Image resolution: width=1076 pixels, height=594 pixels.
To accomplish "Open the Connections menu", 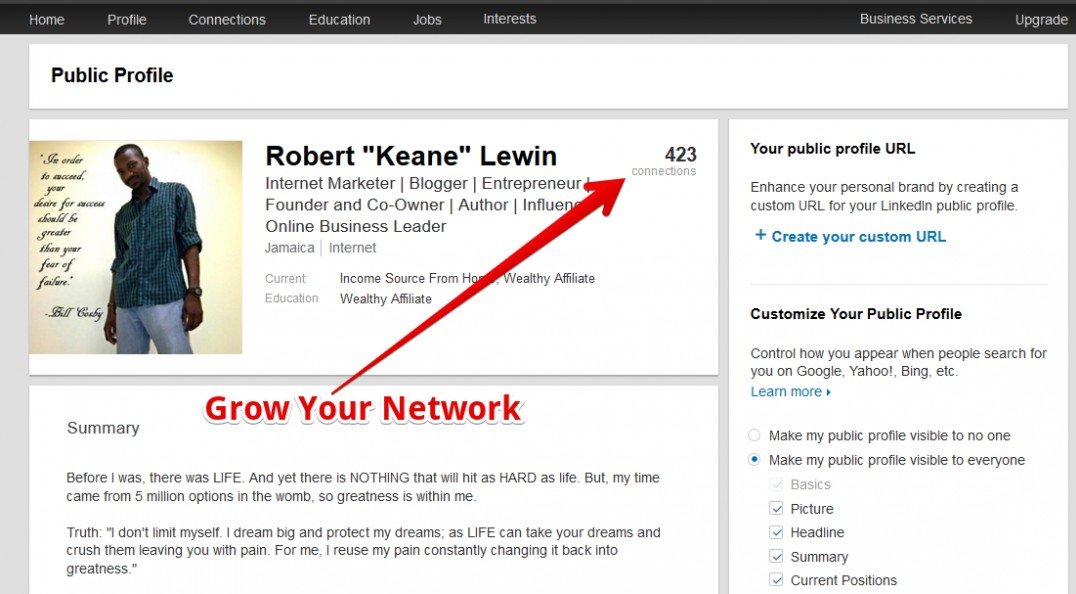I will tap(226, 20).
